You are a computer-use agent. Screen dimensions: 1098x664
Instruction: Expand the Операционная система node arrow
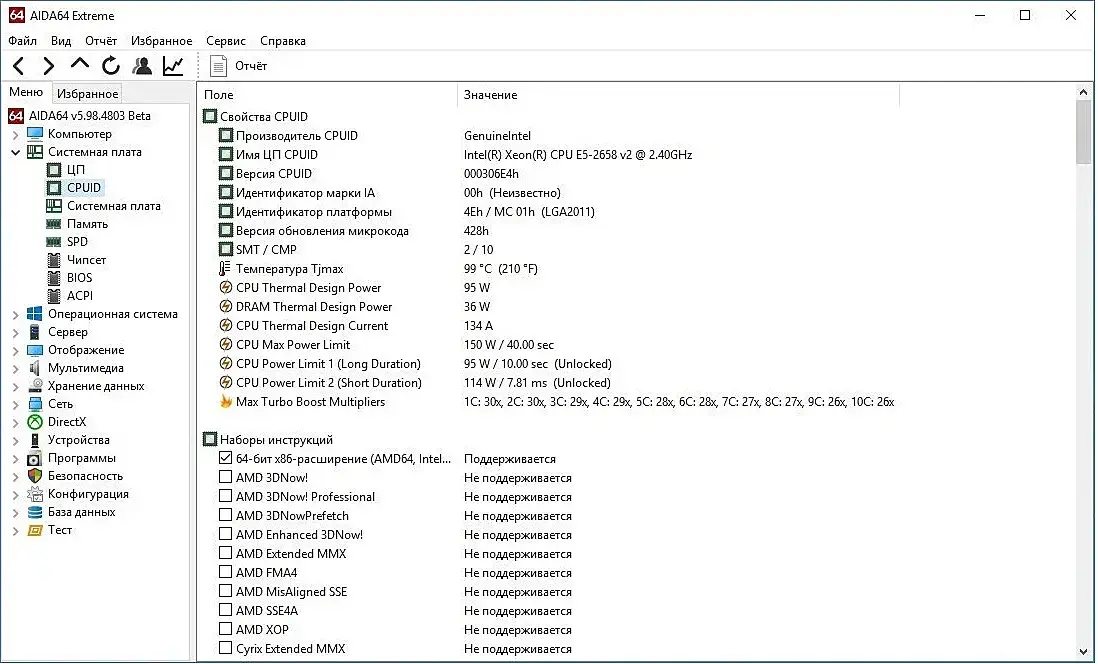tap(15, 314)
